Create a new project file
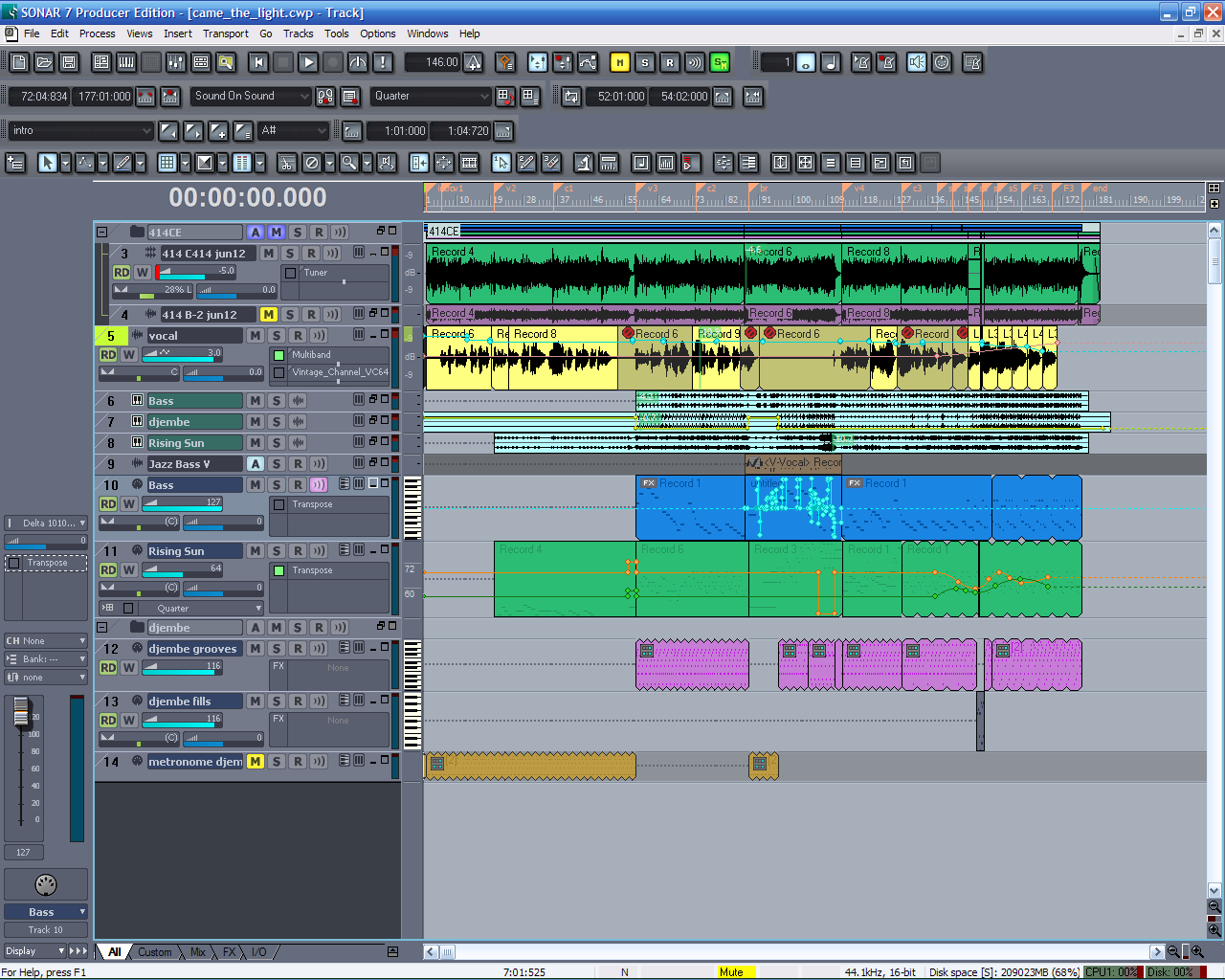 click(x=19, y=62)
